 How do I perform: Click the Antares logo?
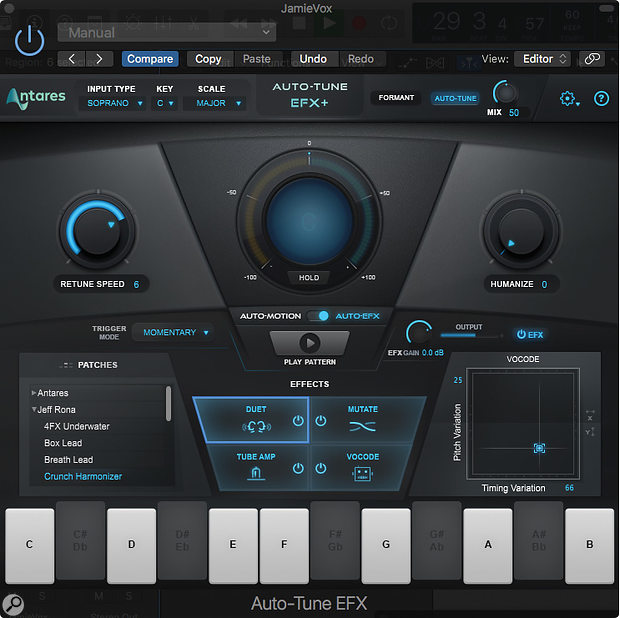(36, 98)
